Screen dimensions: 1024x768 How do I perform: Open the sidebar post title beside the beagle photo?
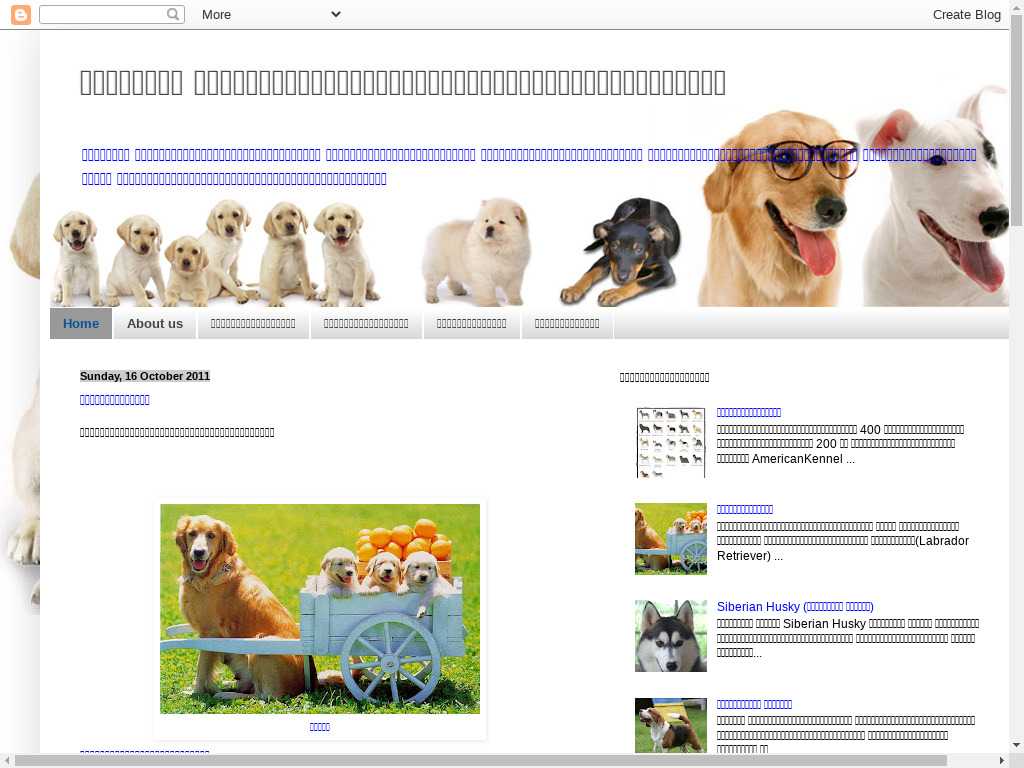pos(754,704)
